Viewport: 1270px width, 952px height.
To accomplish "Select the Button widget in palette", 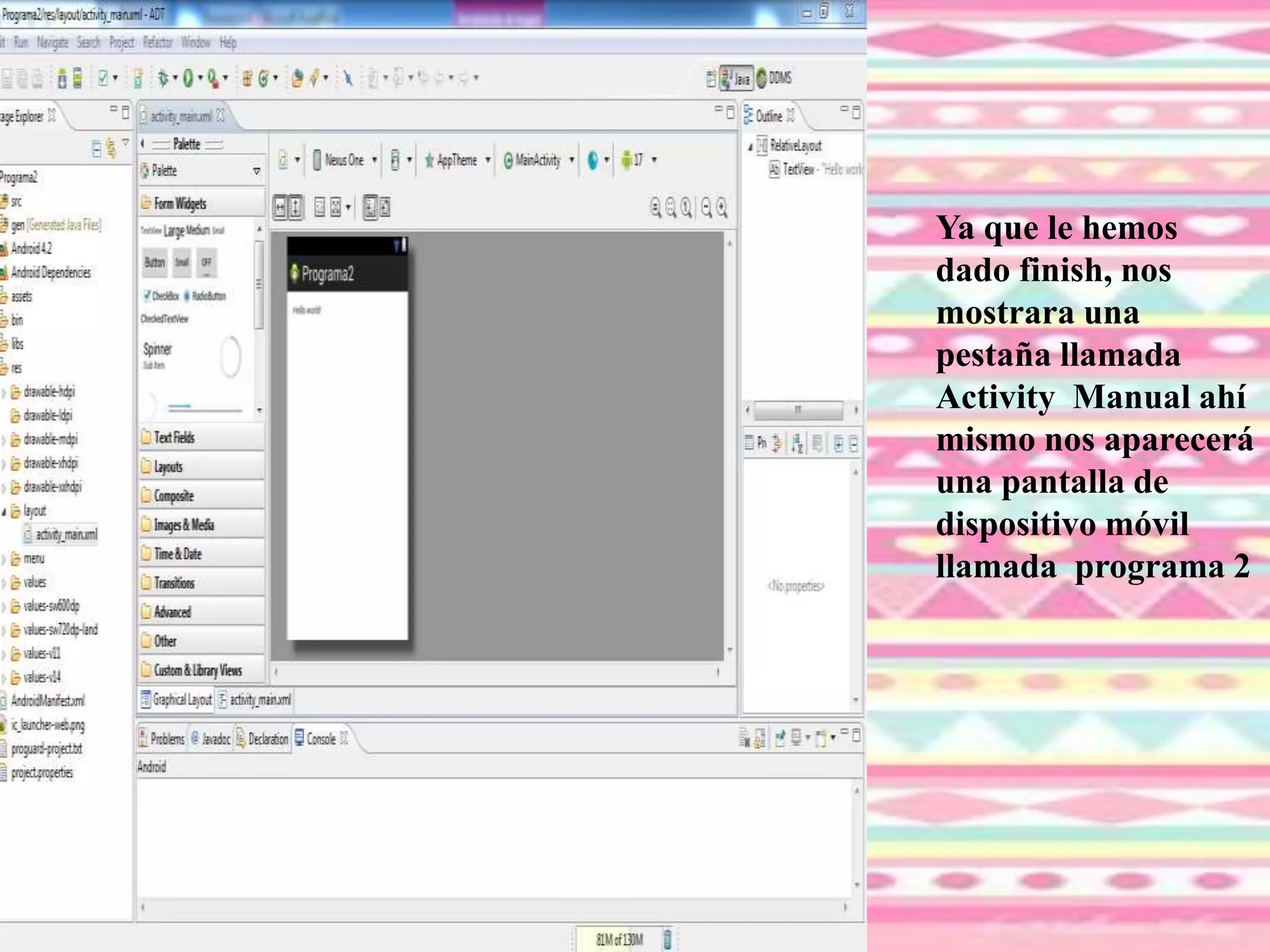I will point(155,263).
